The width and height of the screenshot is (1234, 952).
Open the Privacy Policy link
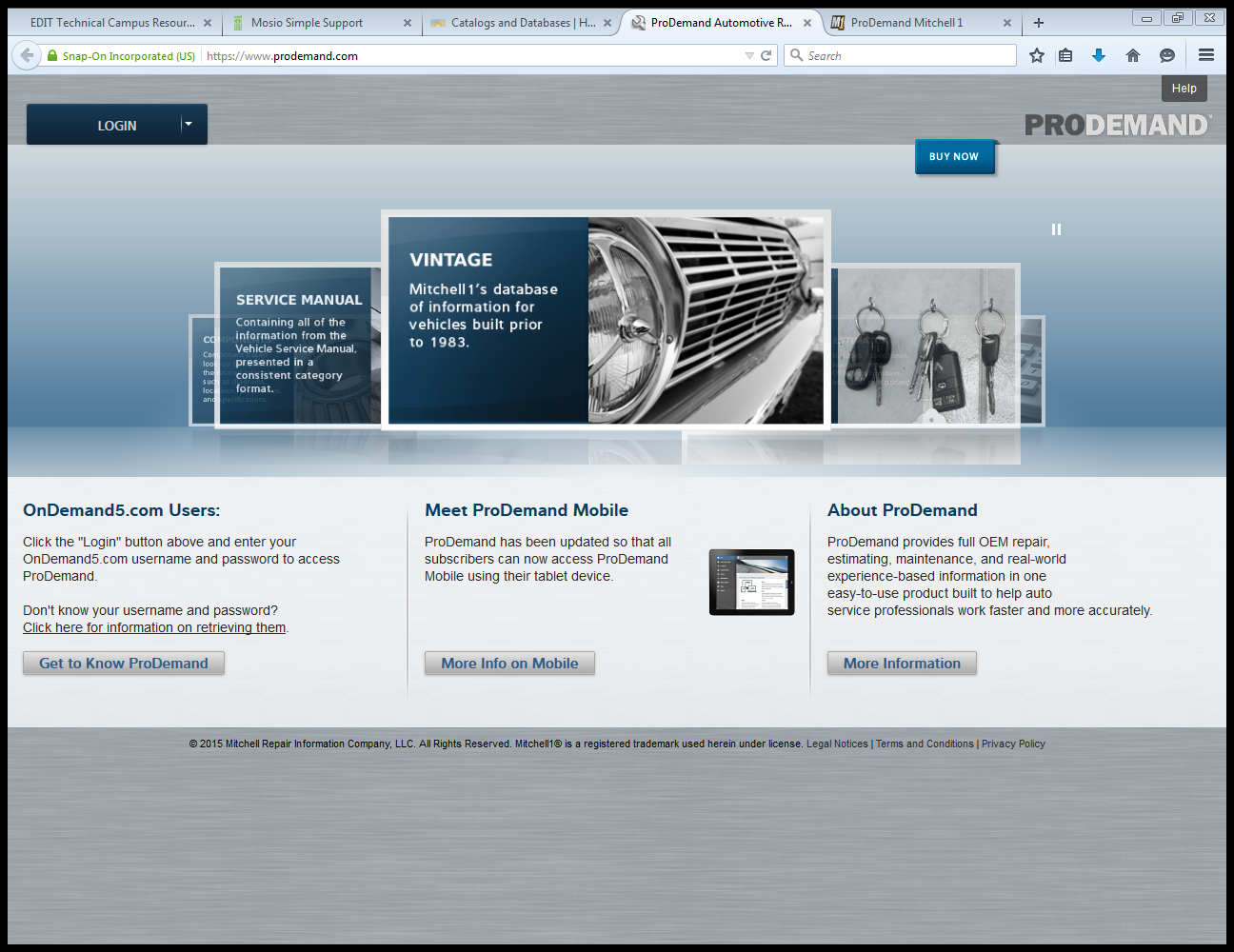[1013, 744]
